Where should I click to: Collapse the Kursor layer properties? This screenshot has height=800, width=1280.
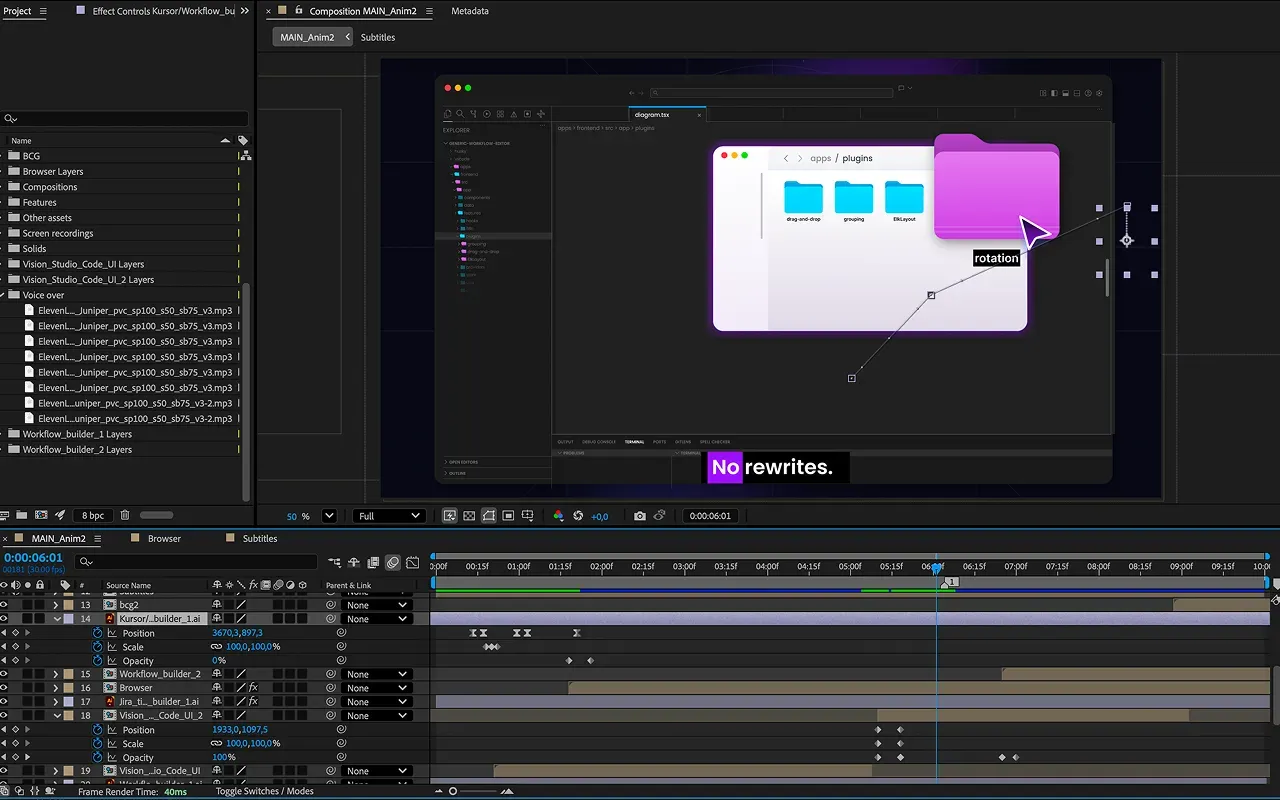[x=56, y=619]
